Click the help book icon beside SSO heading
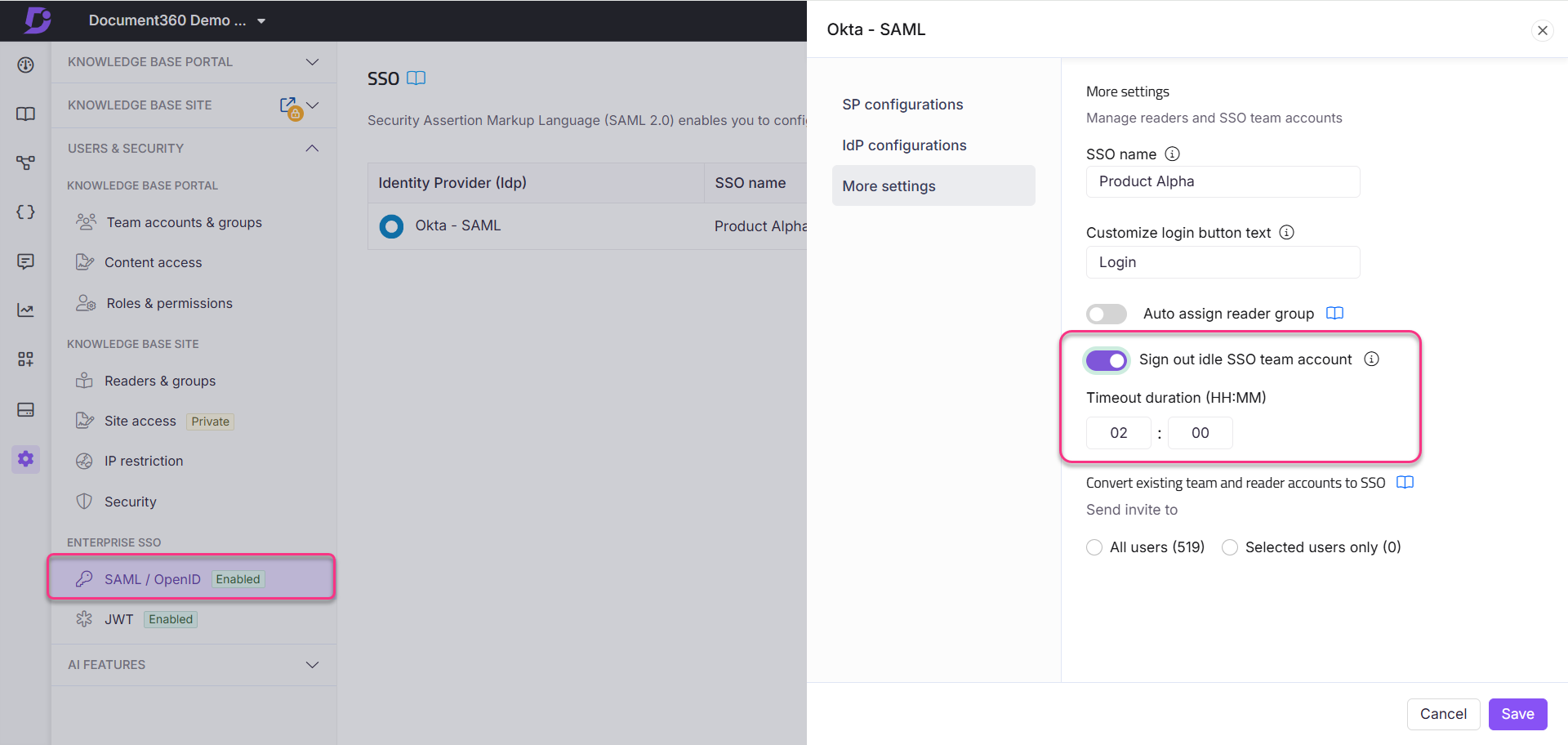The image size is (1568, 745). click(x=416, y=78)
